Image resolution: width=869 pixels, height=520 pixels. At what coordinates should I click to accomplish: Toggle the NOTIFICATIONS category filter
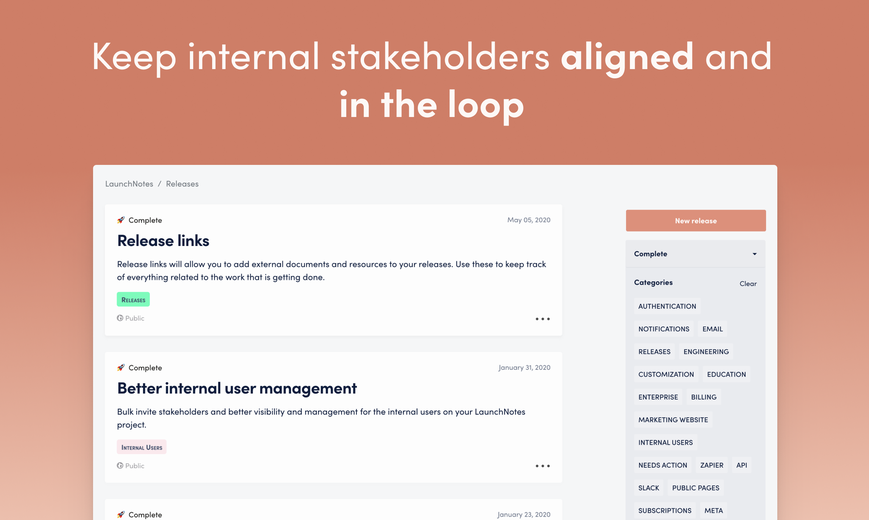tap(663, 329)
